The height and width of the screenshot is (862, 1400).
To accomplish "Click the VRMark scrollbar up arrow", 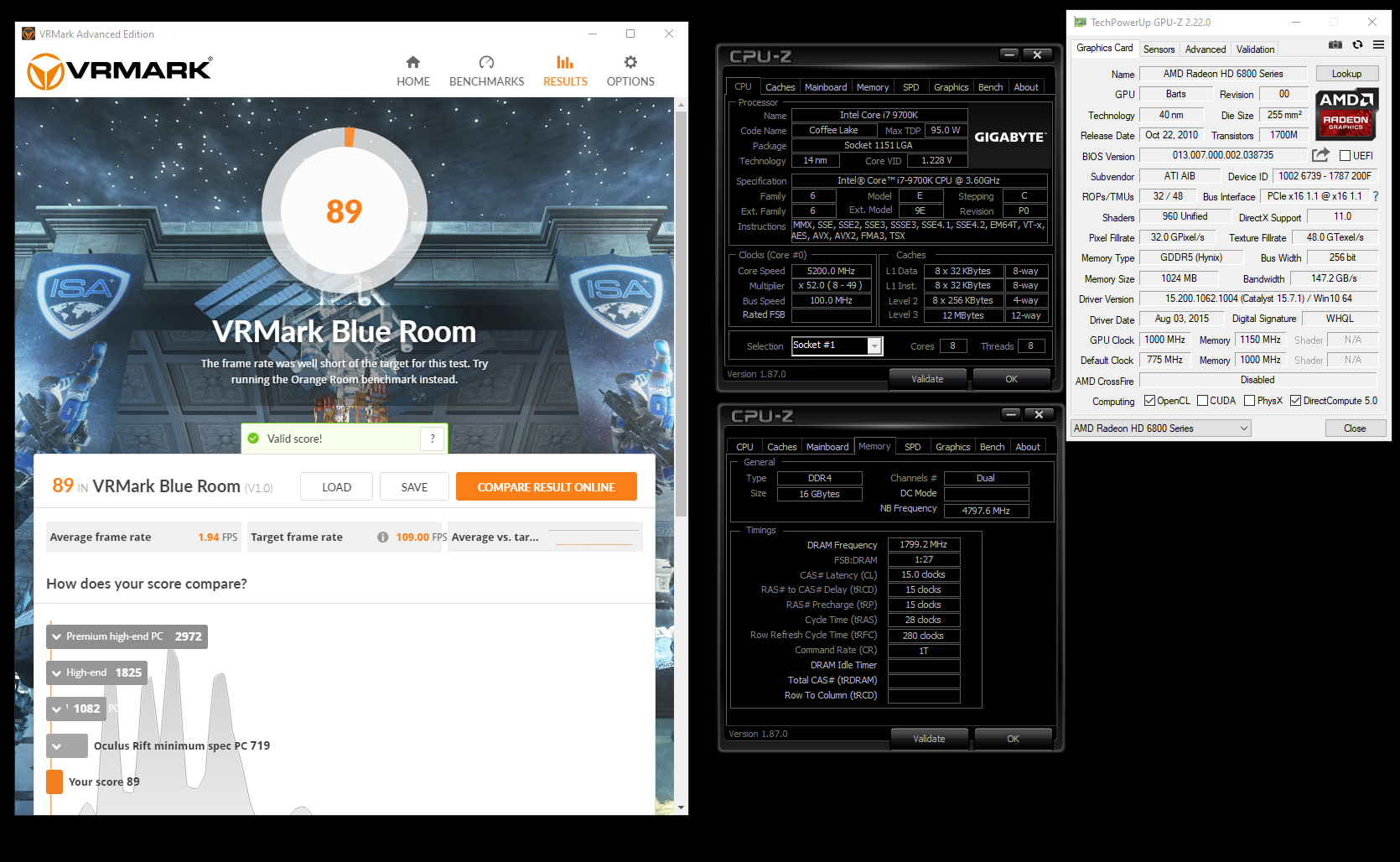I will pos(681,105).
